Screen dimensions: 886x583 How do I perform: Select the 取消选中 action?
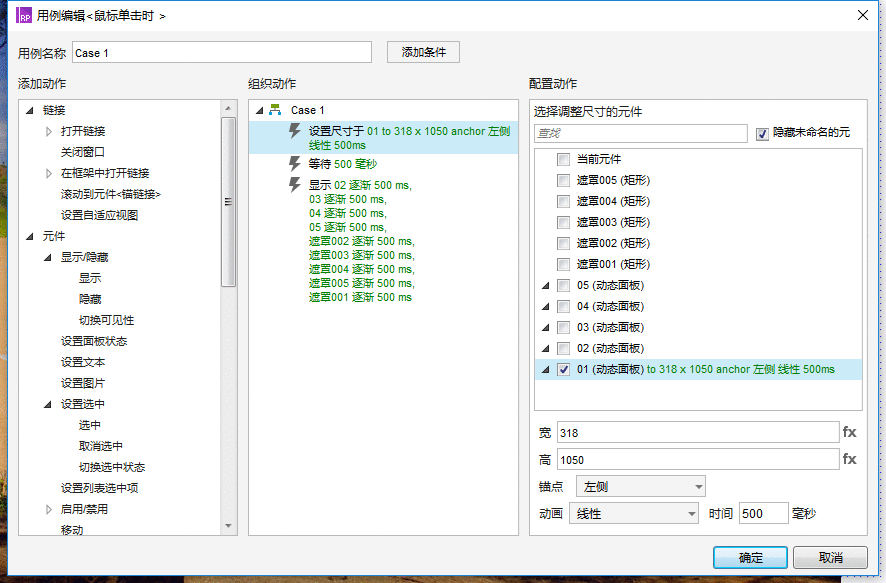click(101, 446)
